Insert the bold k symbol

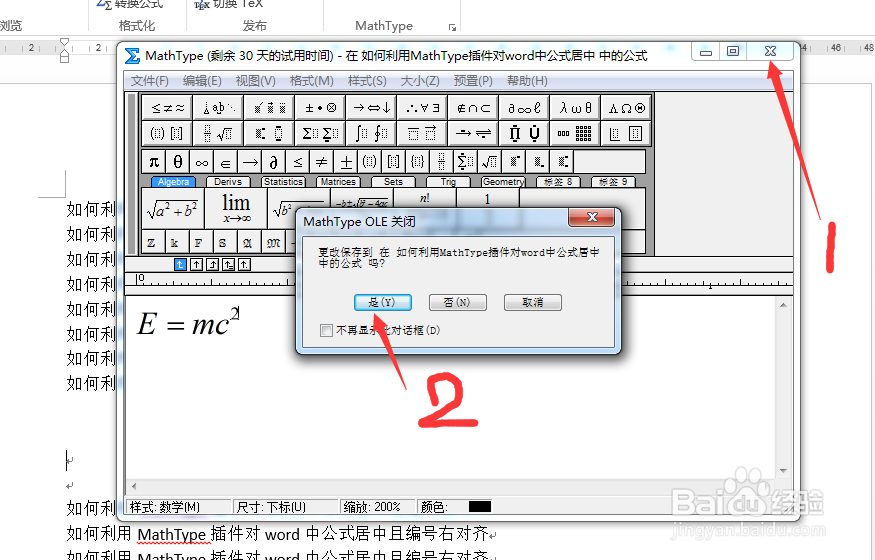[x=175, y=243]
